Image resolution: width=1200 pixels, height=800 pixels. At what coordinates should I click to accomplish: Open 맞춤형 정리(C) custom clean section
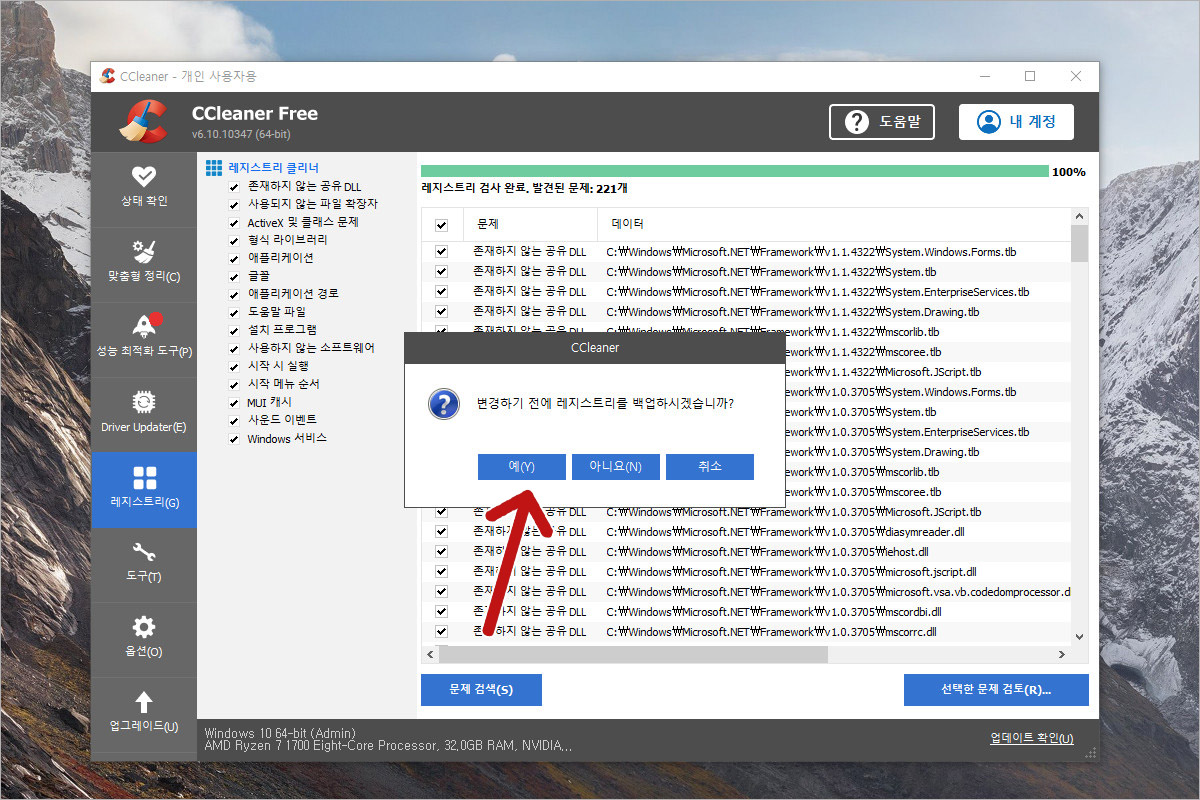coord(144,263)
